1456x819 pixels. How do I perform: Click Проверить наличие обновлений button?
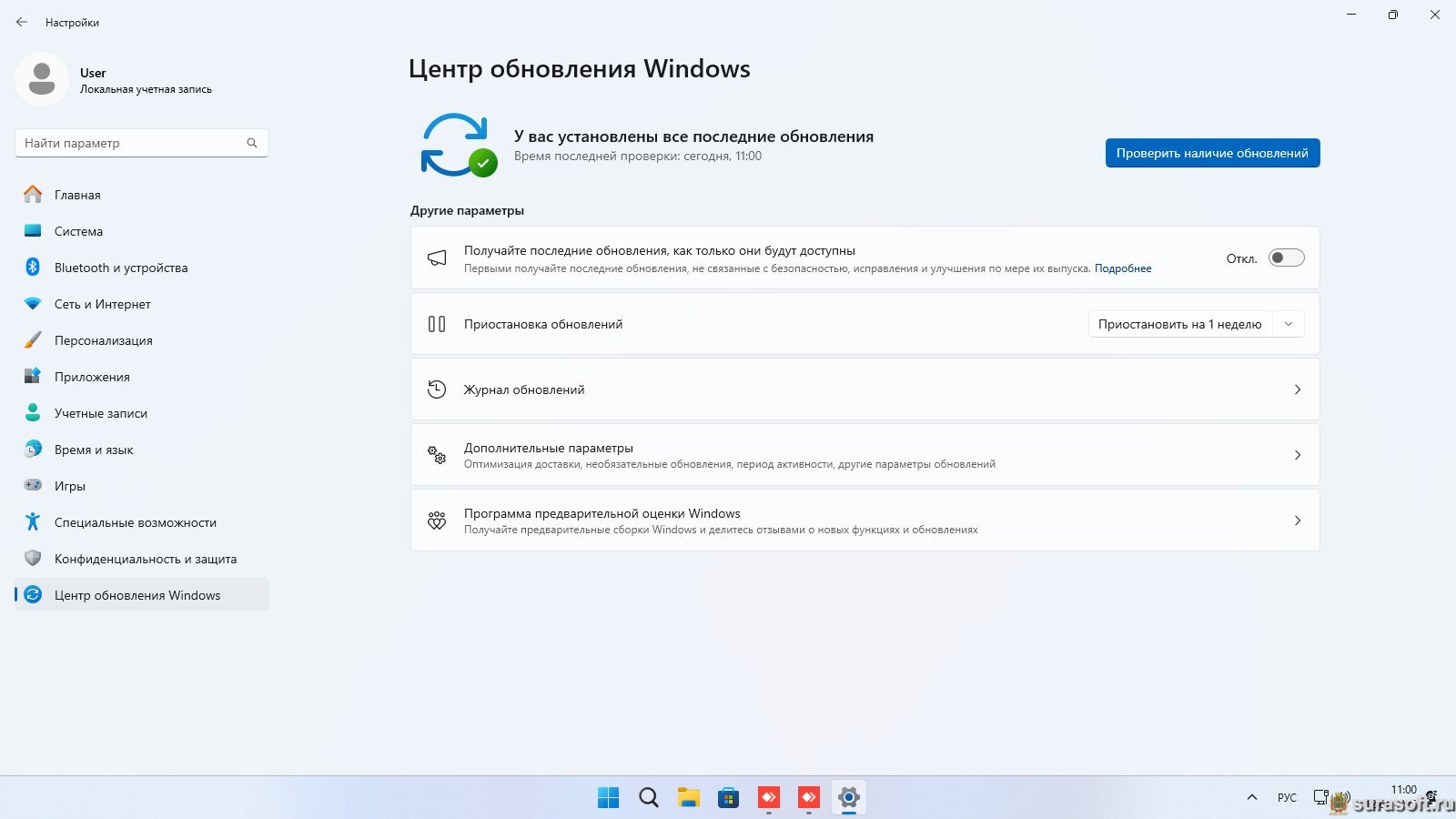coord(1212,153)
